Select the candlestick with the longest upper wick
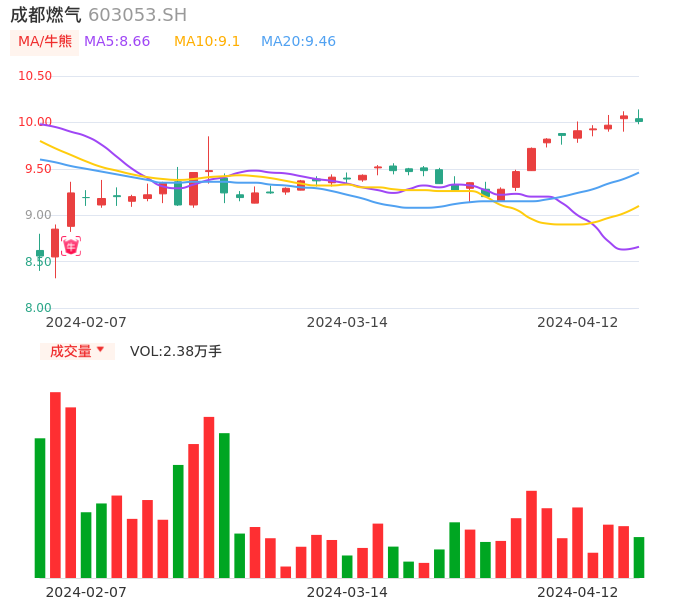Image resolution: width=686 pixels, height=606 pixels. click(209, 171)
